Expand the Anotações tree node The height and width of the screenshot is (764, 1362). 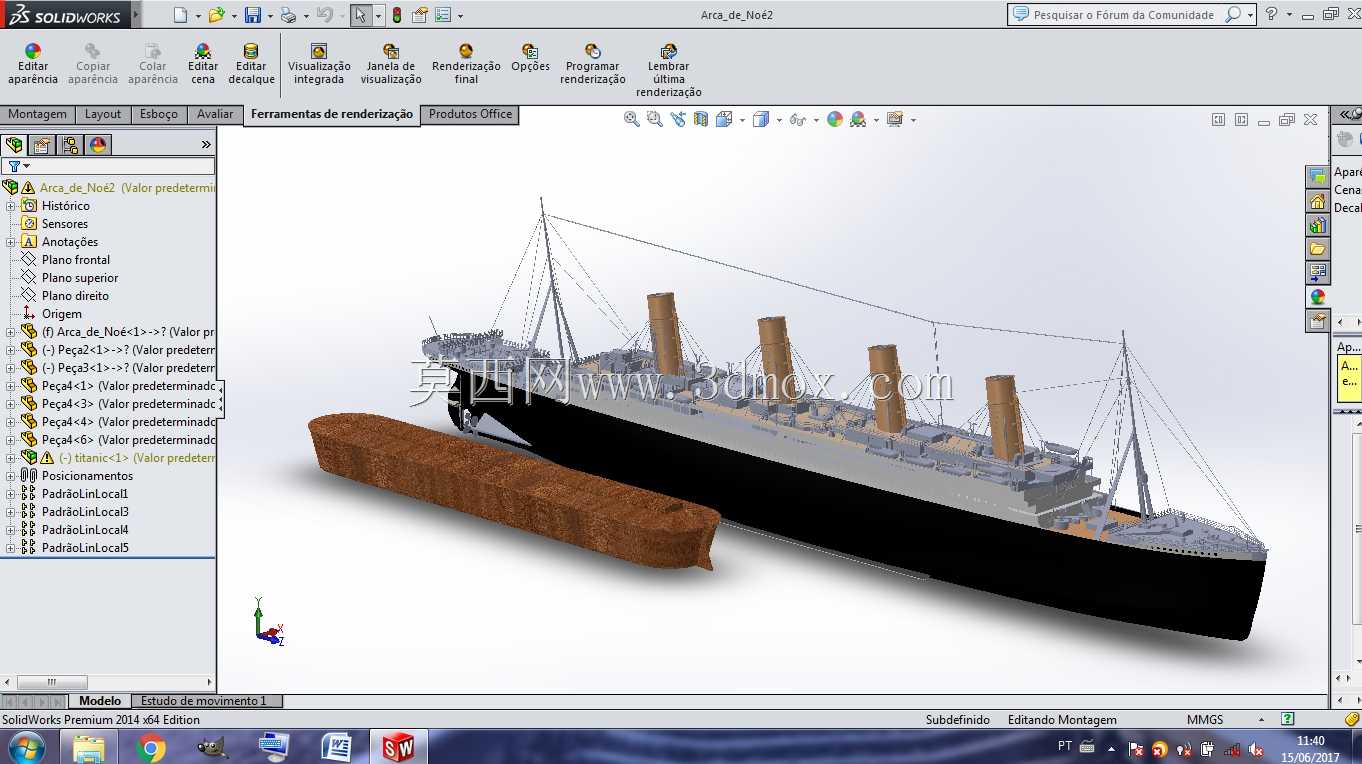[x=11, y=242]
